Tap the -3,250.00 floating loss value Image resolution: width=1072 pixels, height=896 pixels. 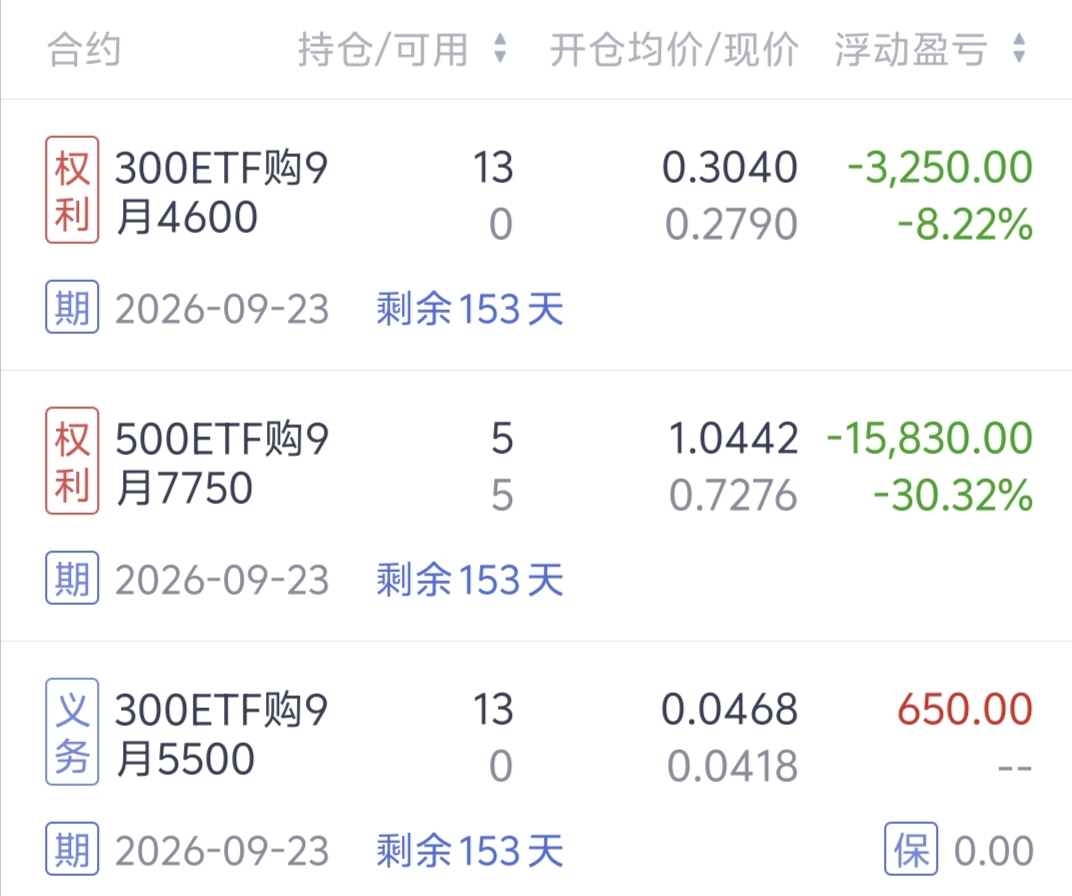pyautogui.click(x=939, y=167)
